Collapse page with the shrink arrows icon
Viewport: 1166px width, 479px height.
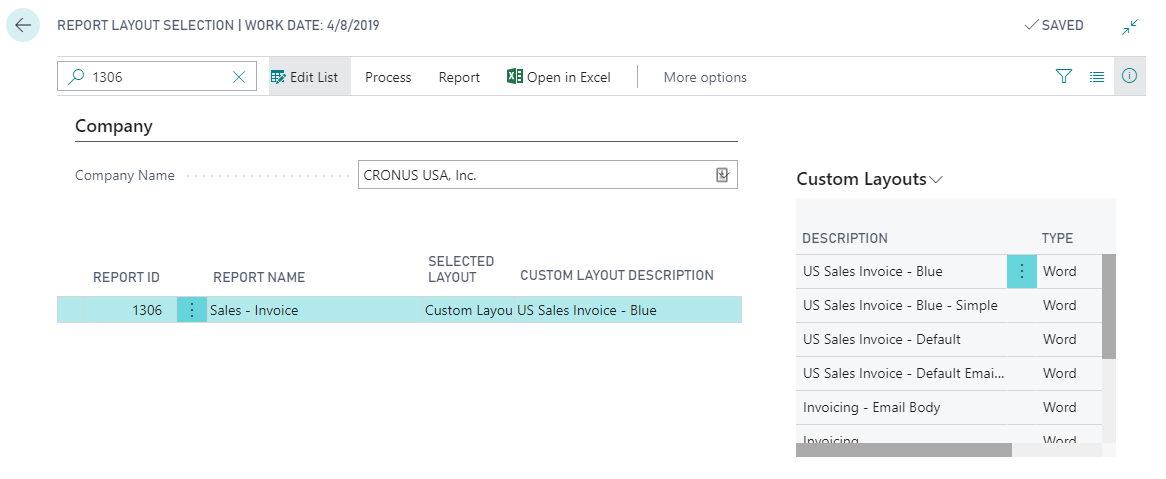click(1130, 26)
